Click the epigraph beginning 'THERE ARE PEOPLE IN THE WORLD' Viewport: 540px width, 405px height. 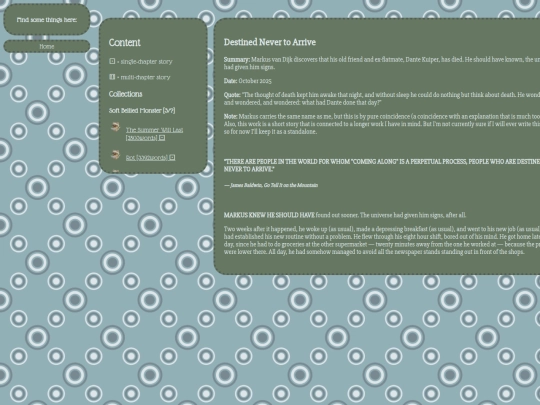[382, 165]
